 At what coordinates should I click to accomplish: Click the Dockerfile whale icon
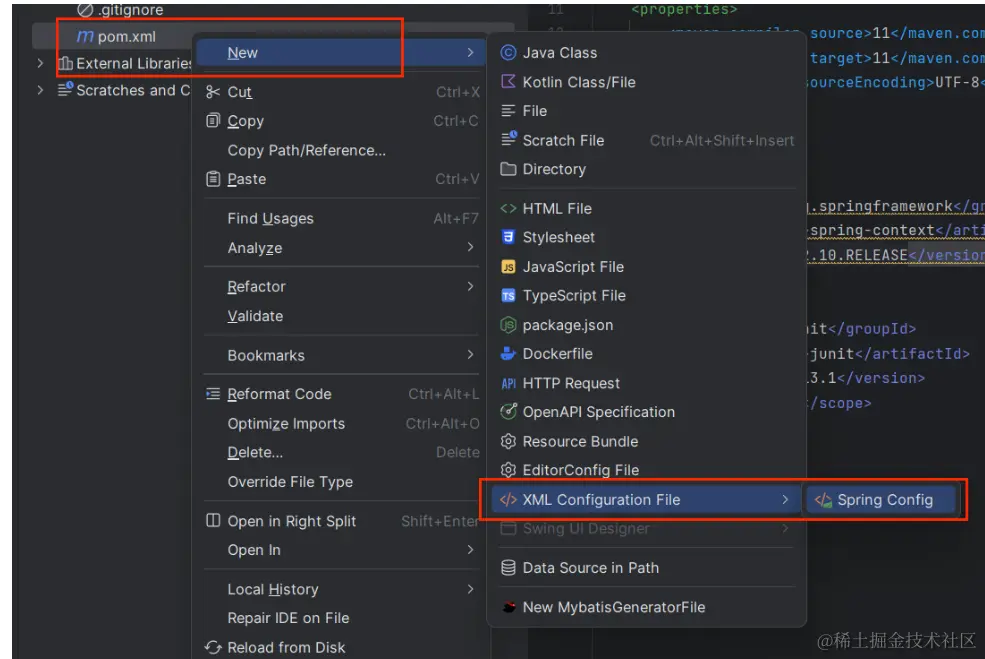tap(508, 354)
